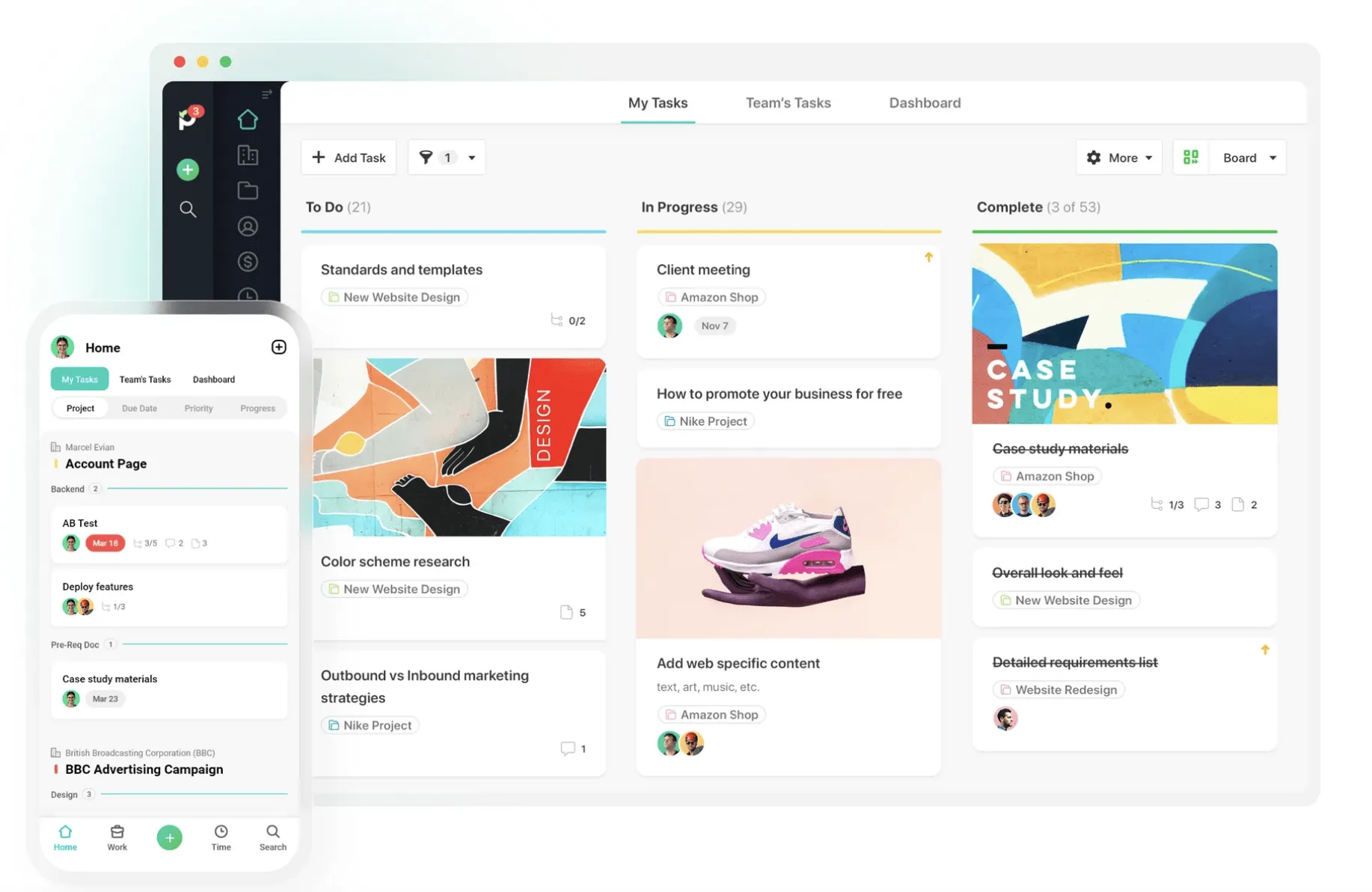Image resolution: width=1372 pixels, height=892 pixels.
Task: Switch to Team's Tasks tab
Action: point(788,103)
